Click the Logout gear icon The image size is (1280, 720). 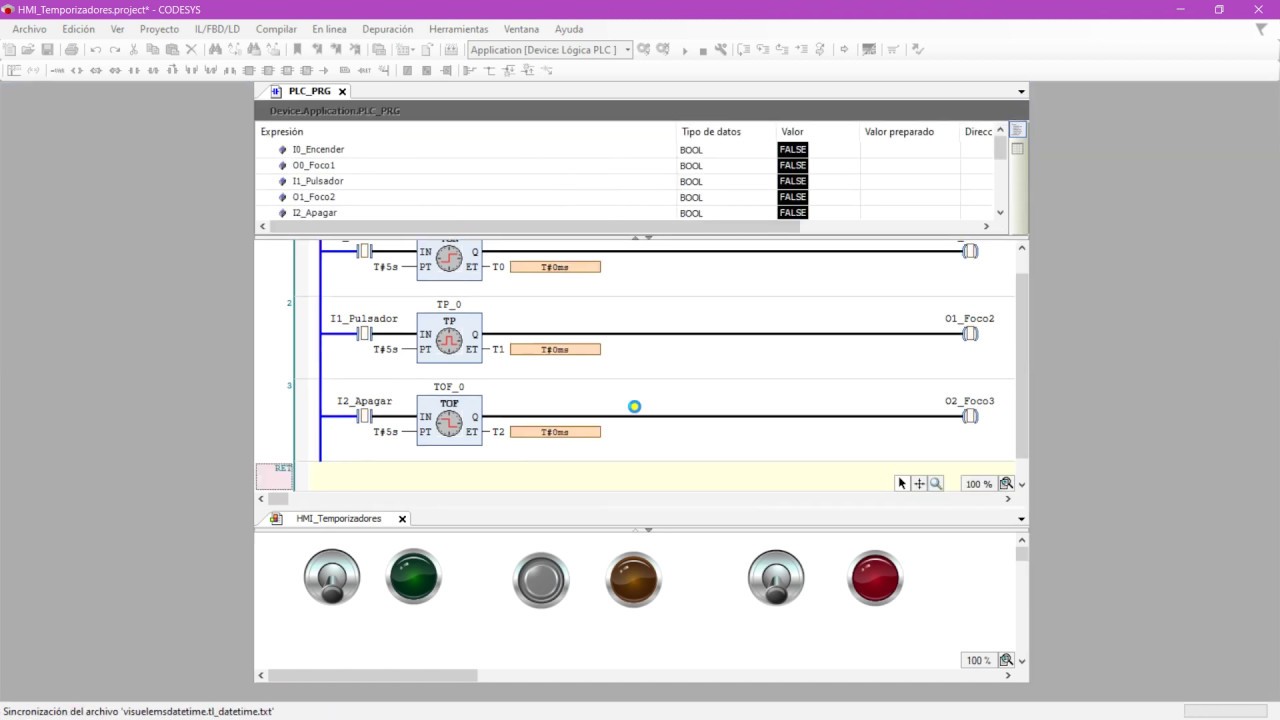point(663,49)
